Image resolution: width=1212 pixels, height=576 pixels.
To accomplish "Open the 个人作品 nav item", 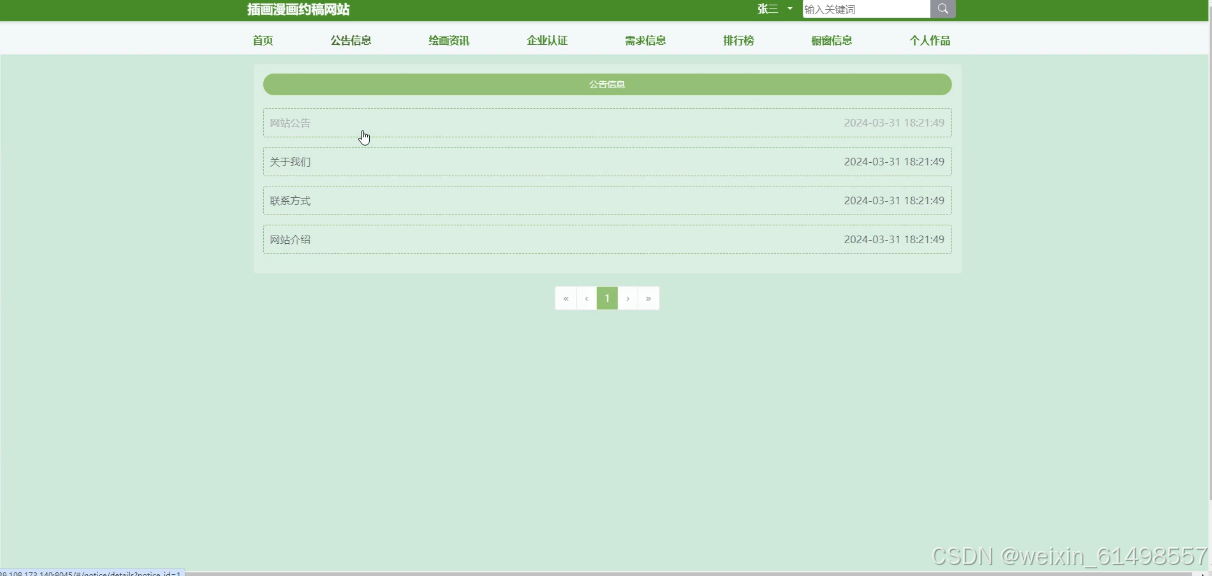I will coord(930,41).
